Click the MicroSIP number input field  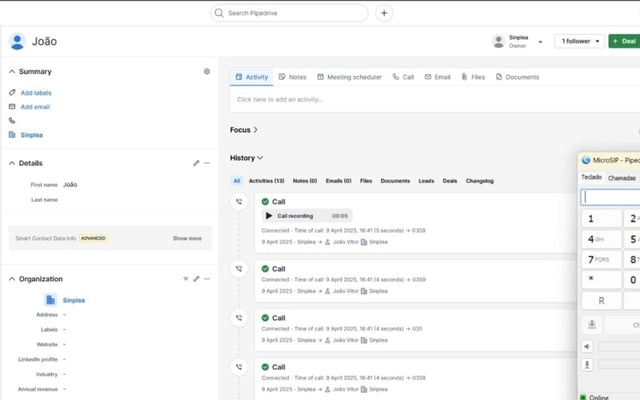[610, 197]
